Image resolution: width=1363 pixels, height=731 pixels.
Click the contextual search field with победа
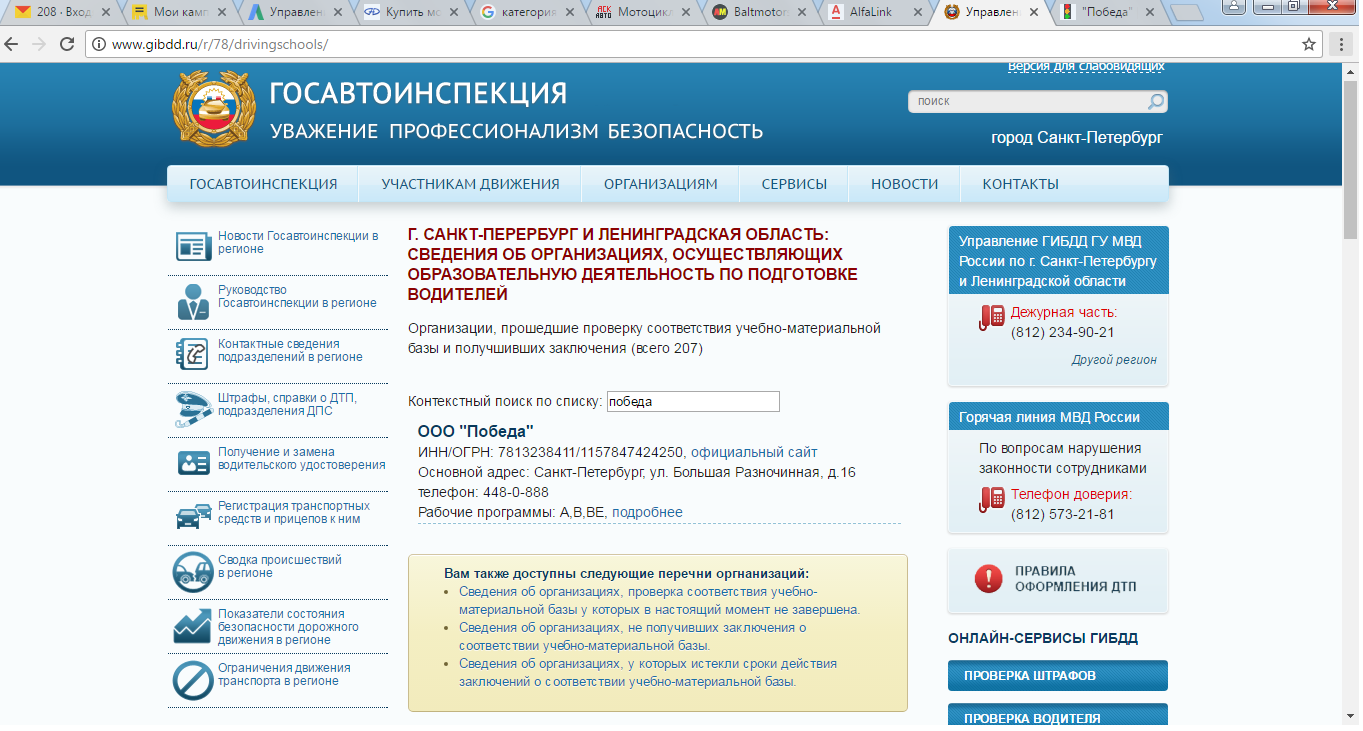692,401
